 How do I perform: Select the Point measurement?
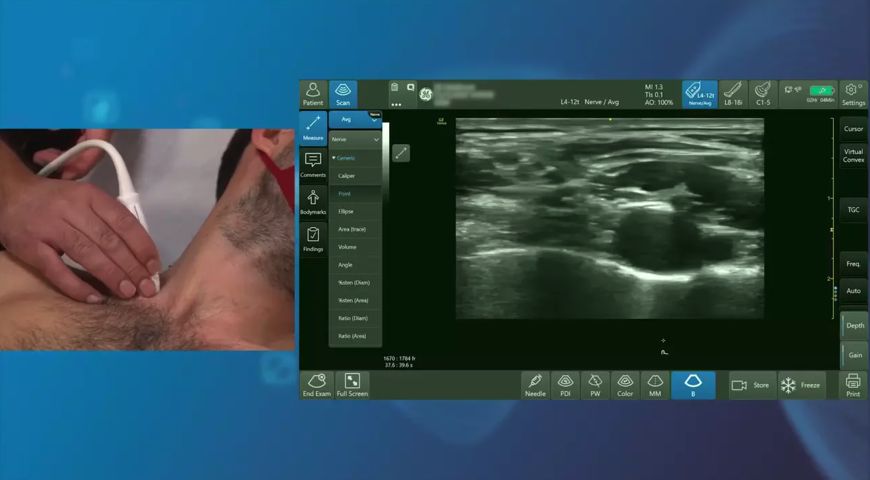point(355,194)
